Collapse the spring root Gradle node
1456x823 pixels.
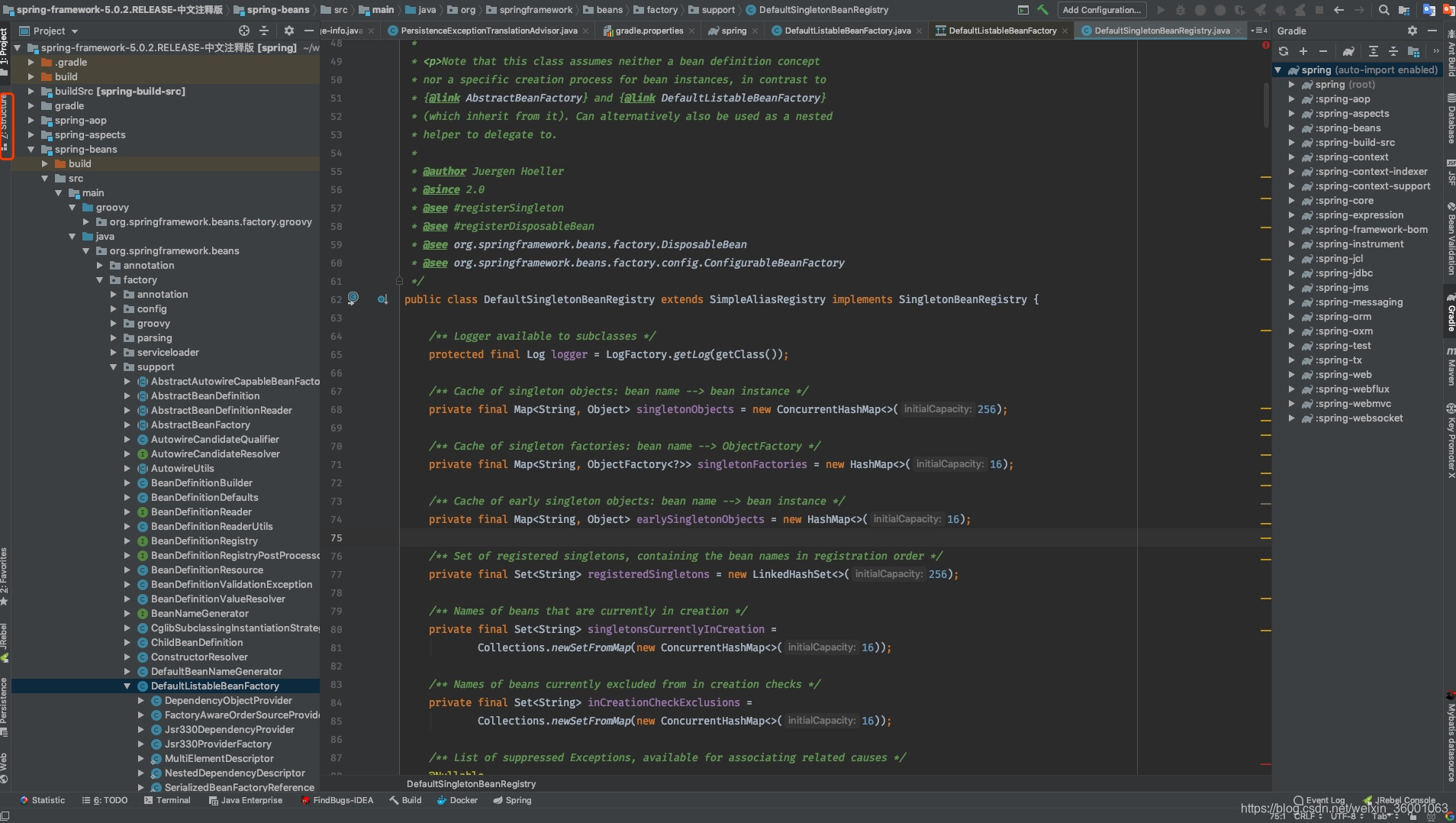click(1278, 69)
